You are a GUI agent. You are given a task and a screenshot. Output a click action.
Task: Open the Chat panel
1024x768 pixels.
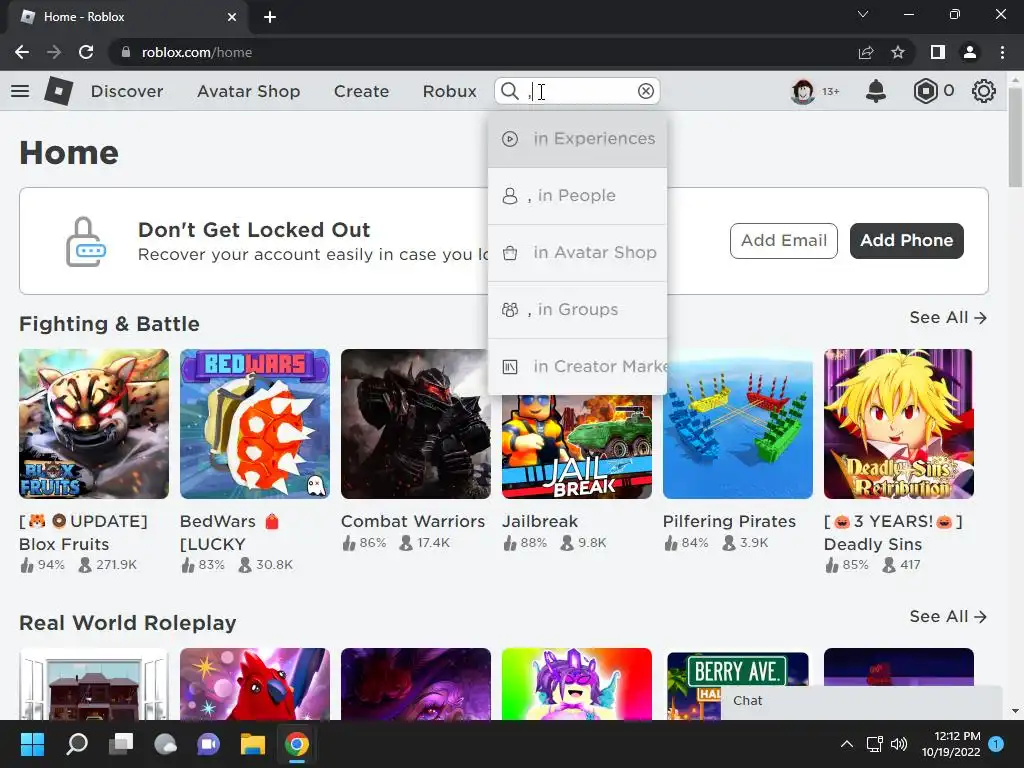click(861, 701)
